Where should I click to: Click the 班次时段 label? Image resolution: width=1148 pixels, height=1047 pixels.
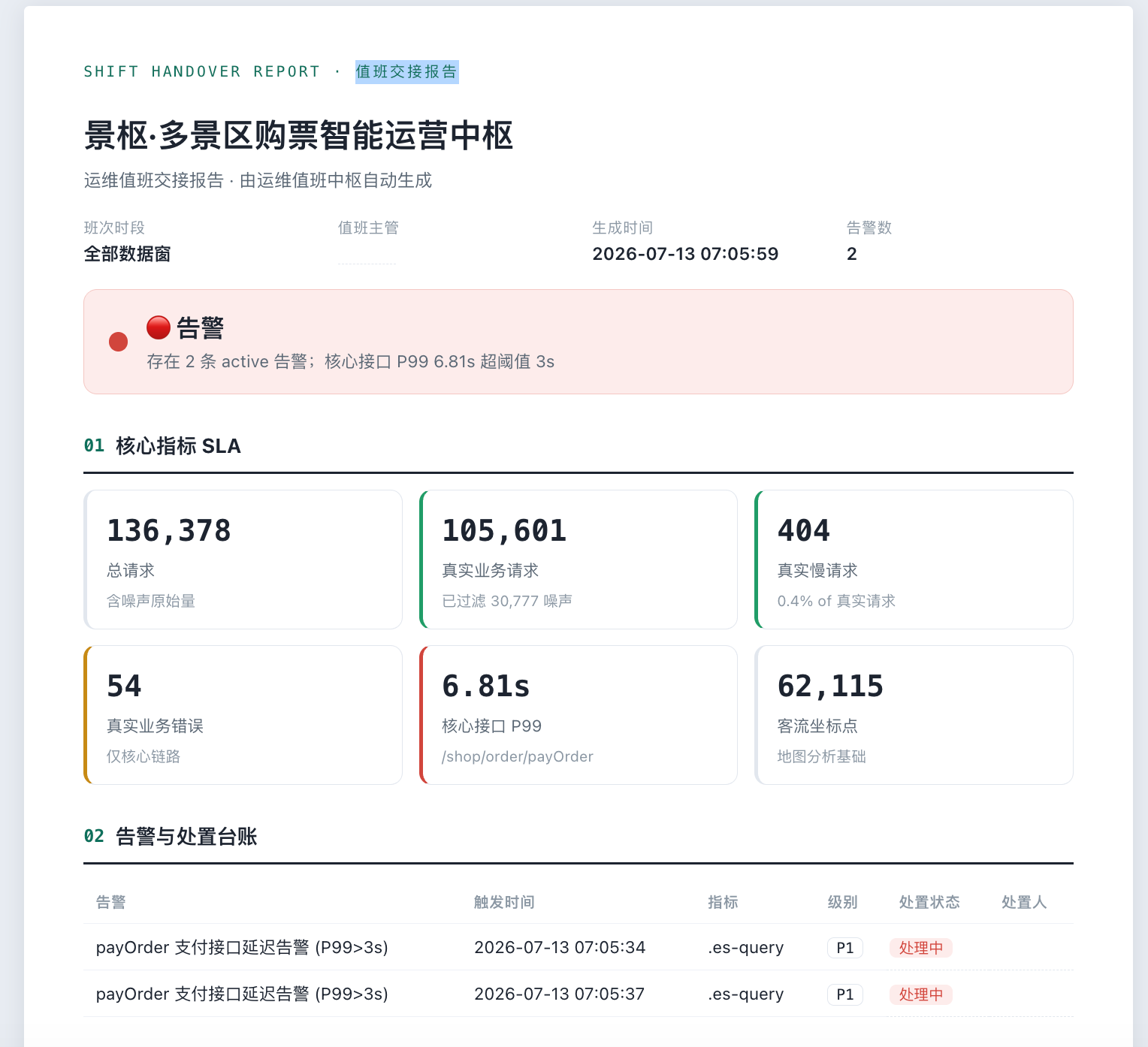pos(114,228)
